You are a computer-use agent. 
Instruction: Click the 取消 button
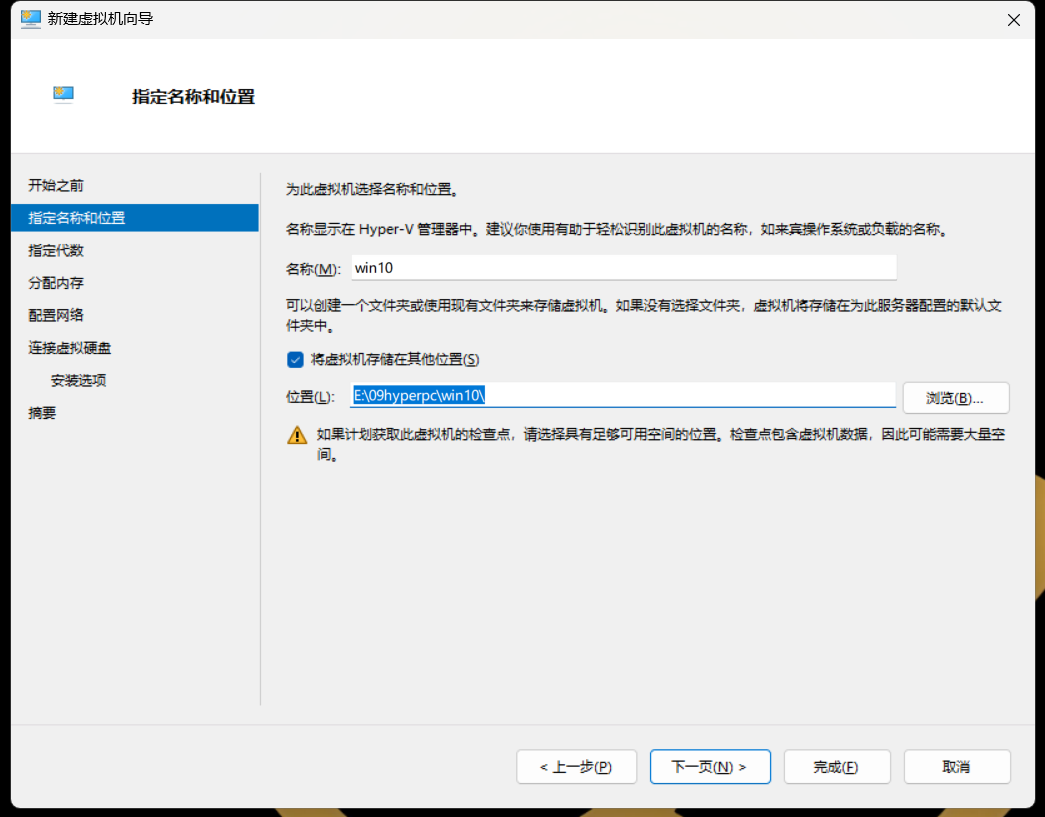point(957,767)
